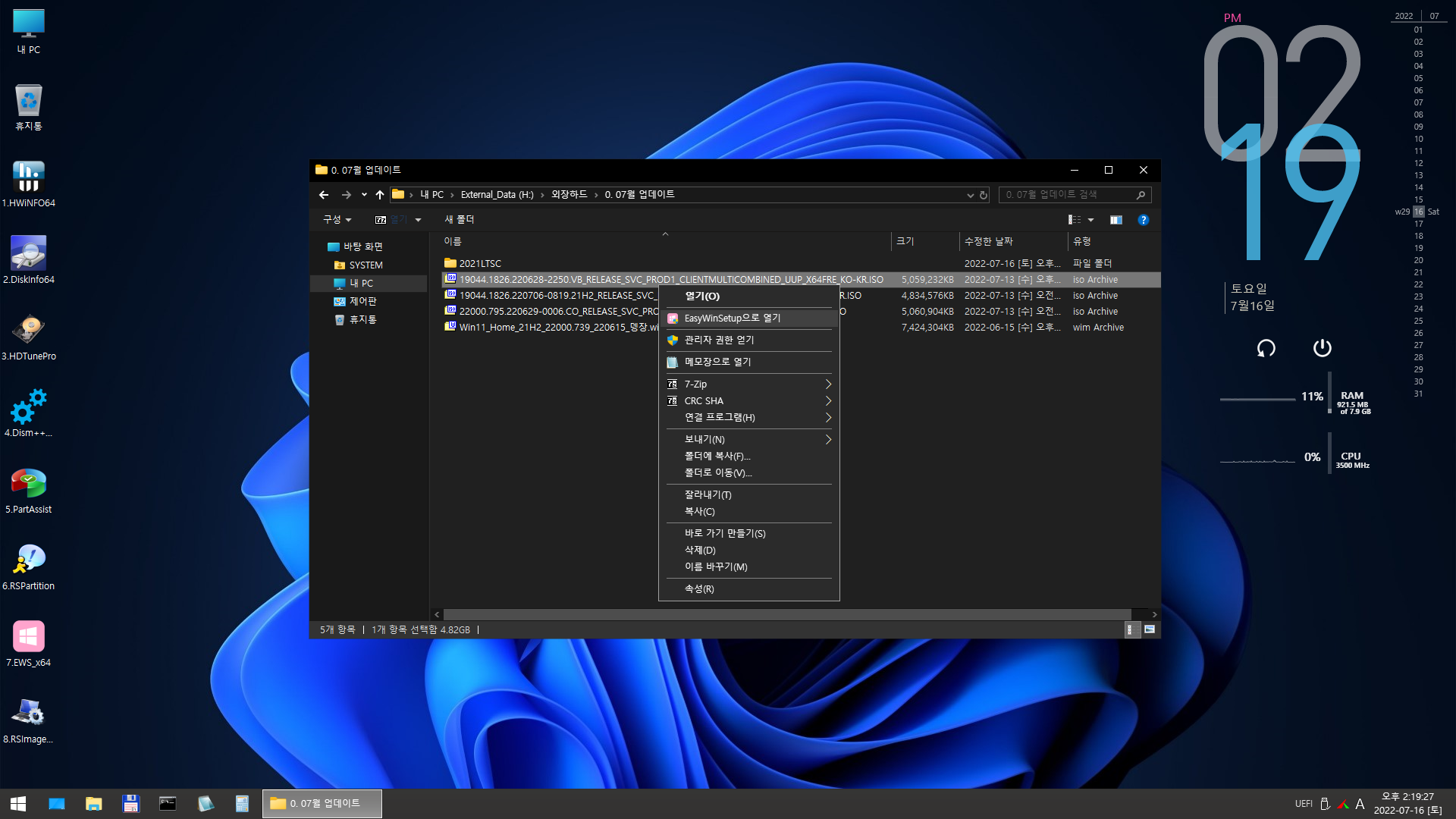Select the Win11_Home_21H2_22000.739 wim file
Screen dimensions: 1456x819
(800, 328)
